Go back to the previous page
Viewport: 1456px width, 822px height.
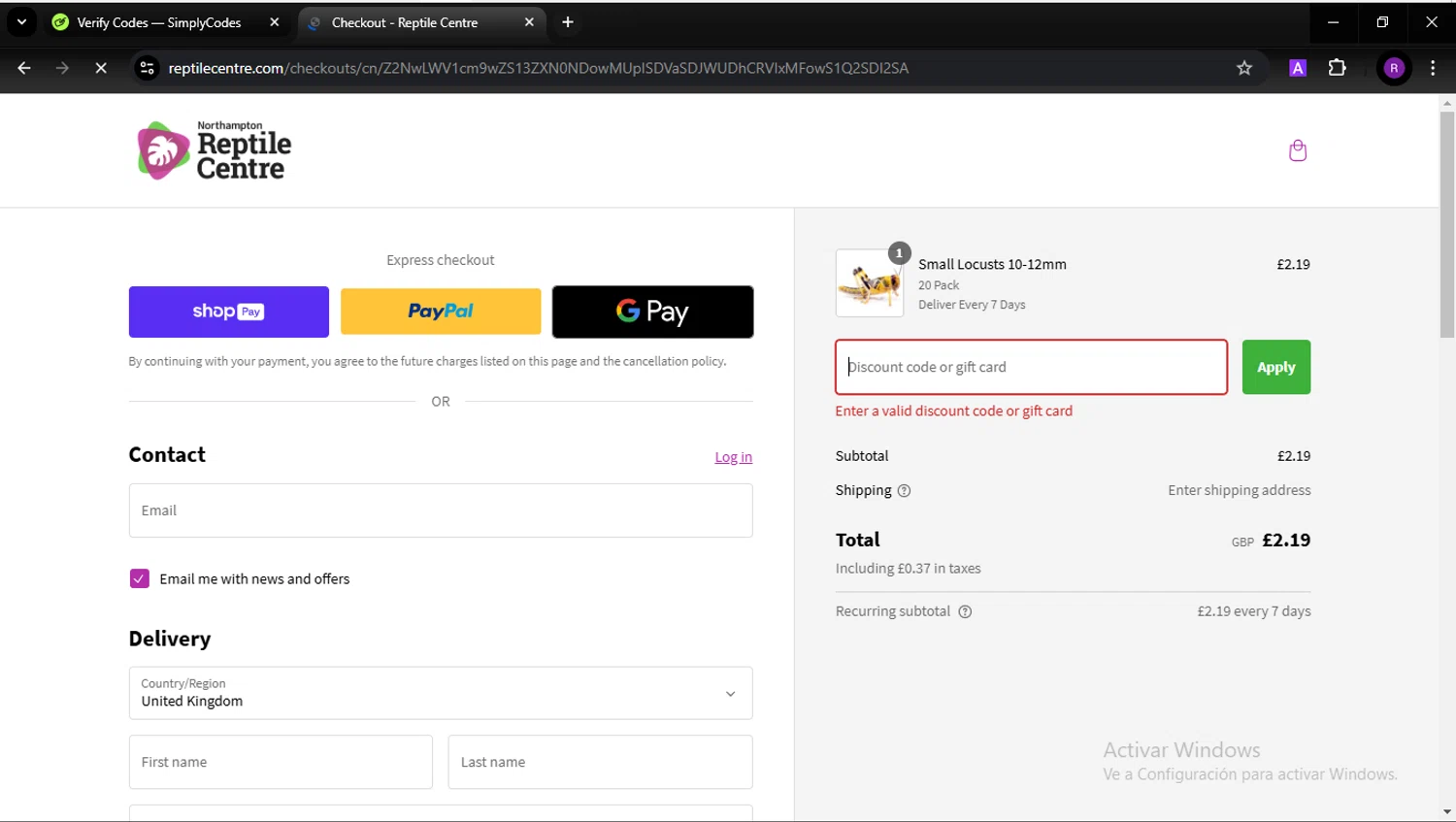[x=24, y=68]
